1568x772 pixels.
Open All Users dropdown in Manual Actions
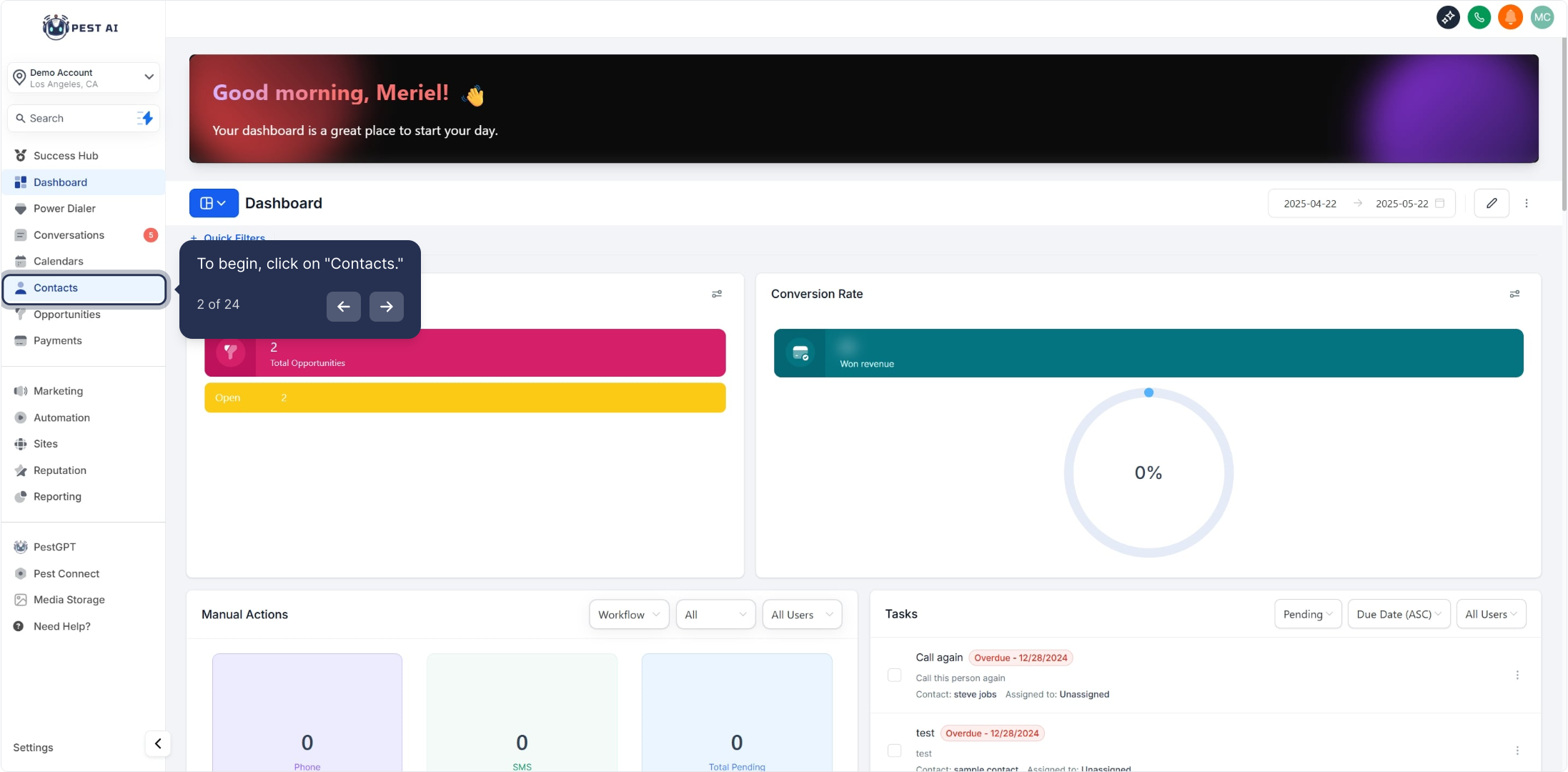pos(802,614)
